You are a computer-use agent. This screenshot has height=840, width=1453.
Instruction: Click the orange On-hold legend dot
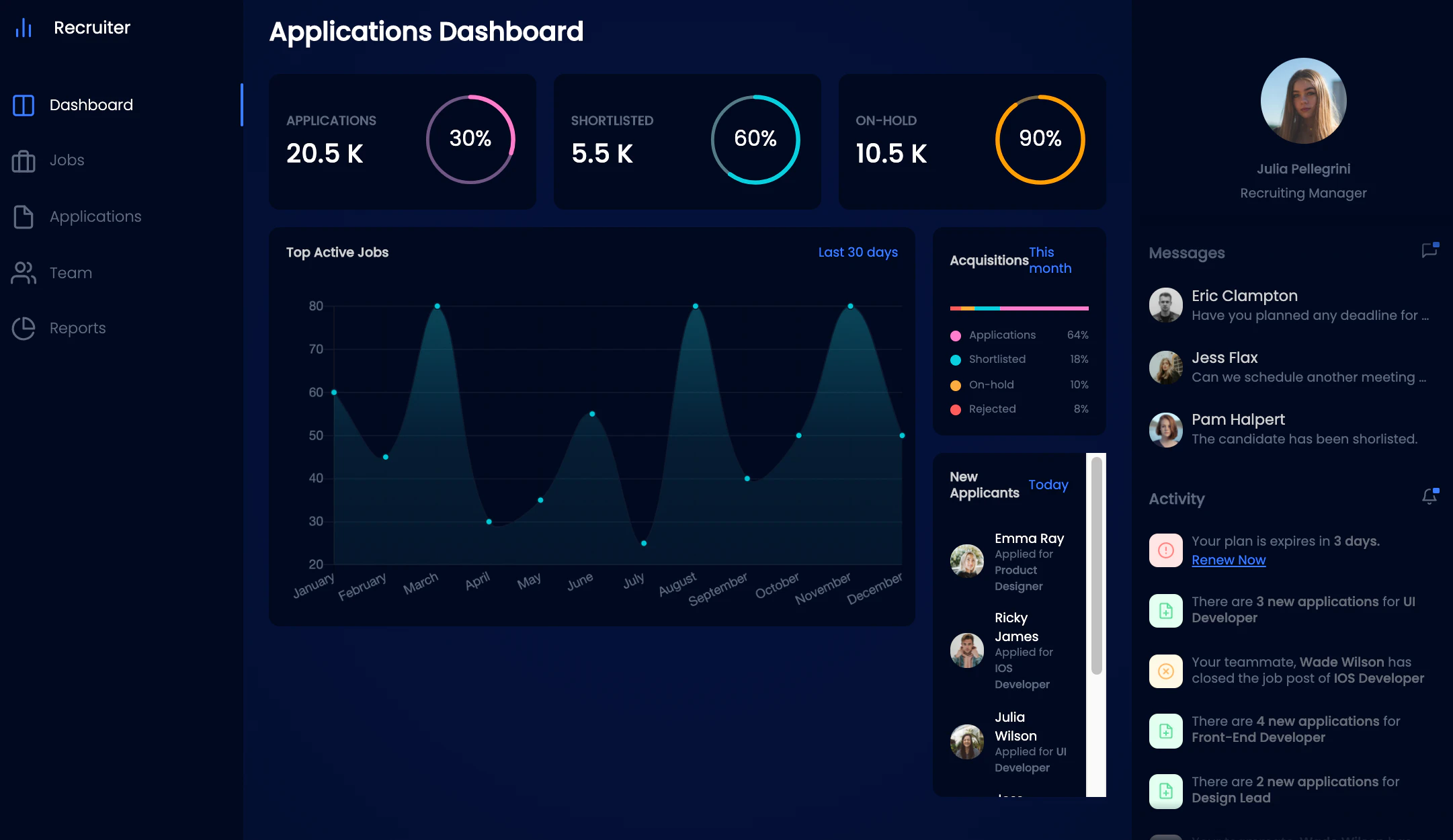coord(955,385)
